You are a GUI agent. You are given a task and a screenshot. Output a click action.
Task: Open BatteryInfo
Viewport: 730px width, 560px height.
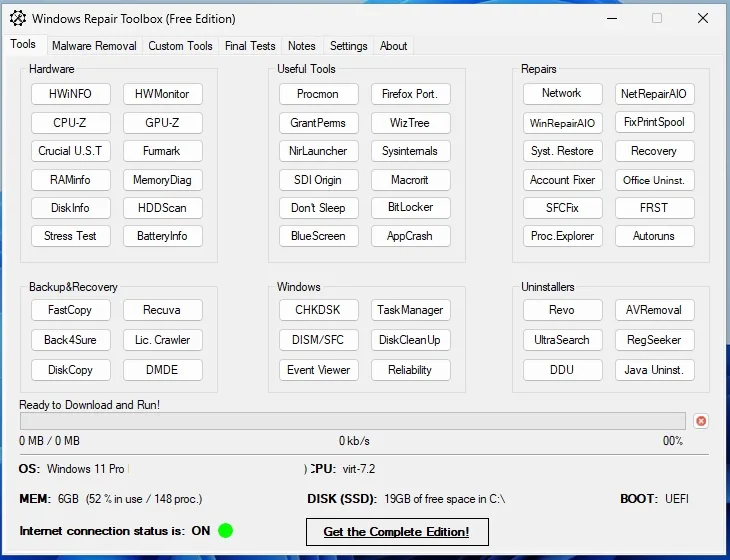pos(163,236)
